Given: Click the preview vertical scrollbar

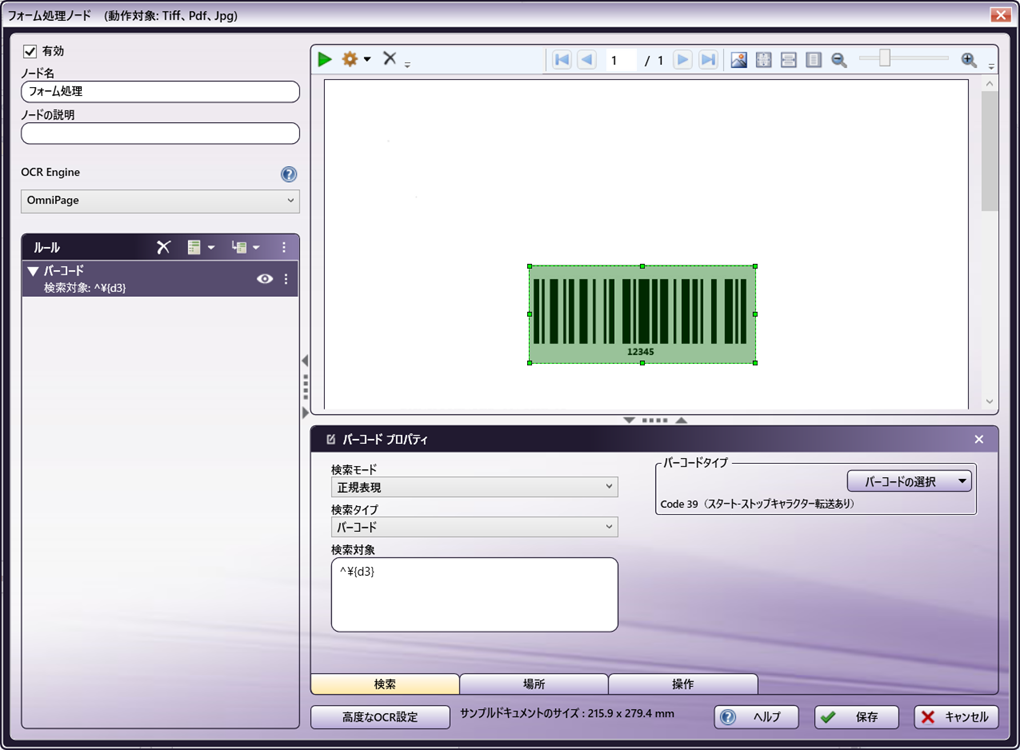Looking at the screenshot, I should pyautogui.click(x=989, y=242).
